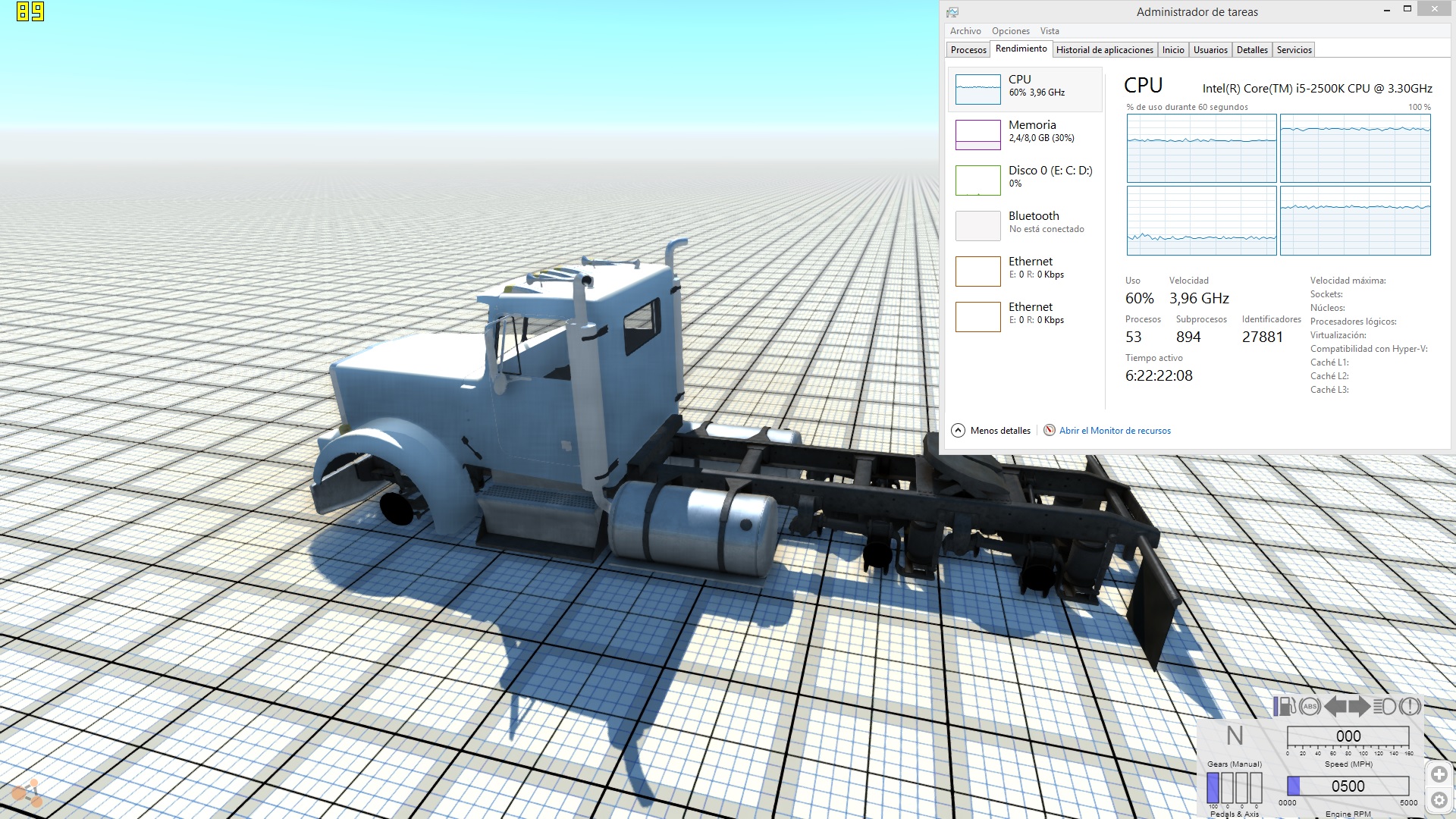This screenshot has width=1456, height=819.
Task: Click Abrir el Monitor de recursos link
Action: tap(1115, 431)
